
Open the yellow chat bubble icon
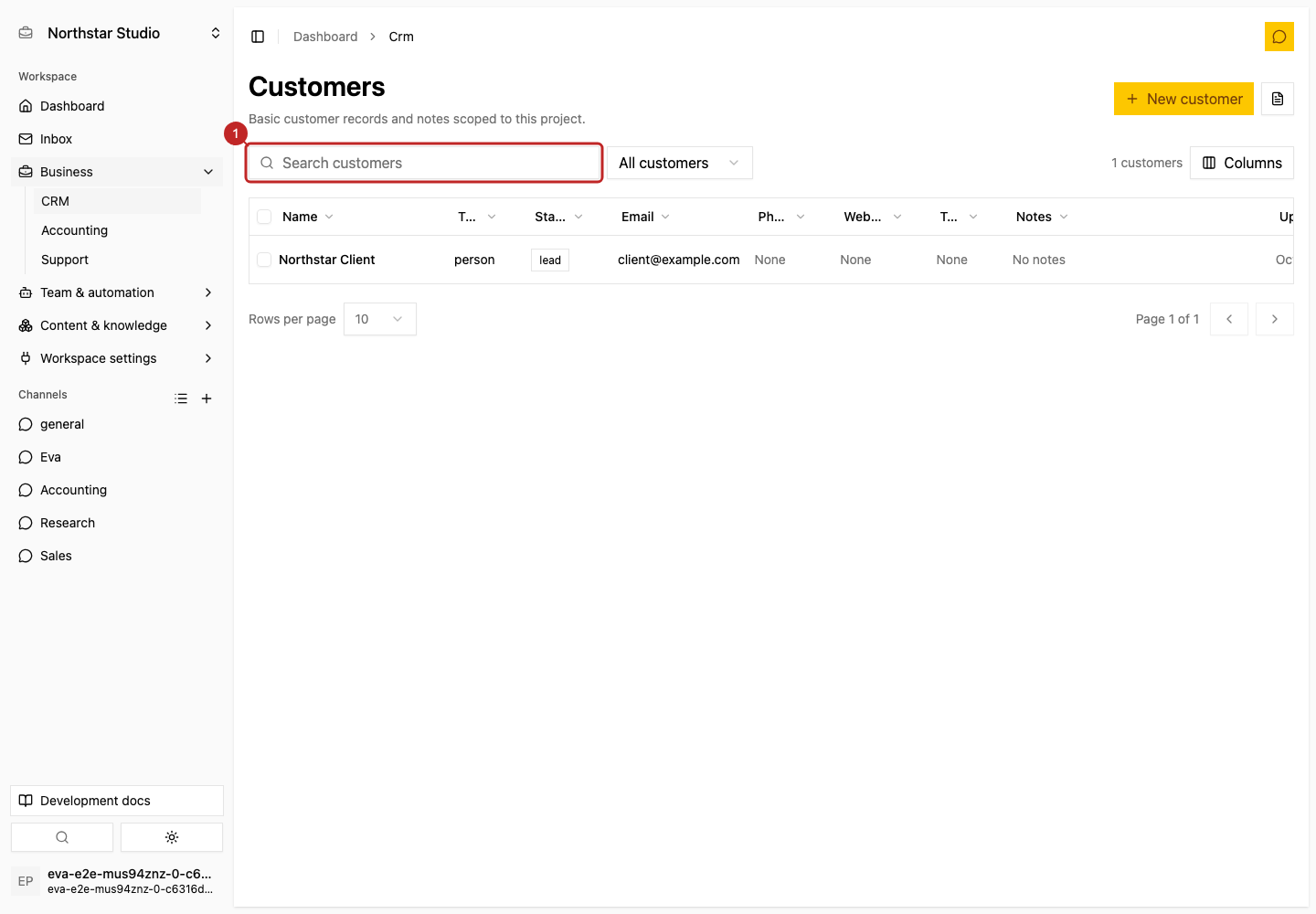click(1279, 37)
